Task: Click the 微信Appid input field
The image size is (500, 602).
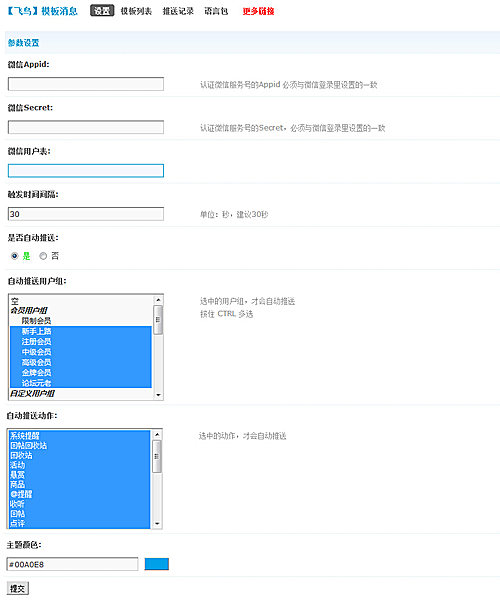Action: 86,84
